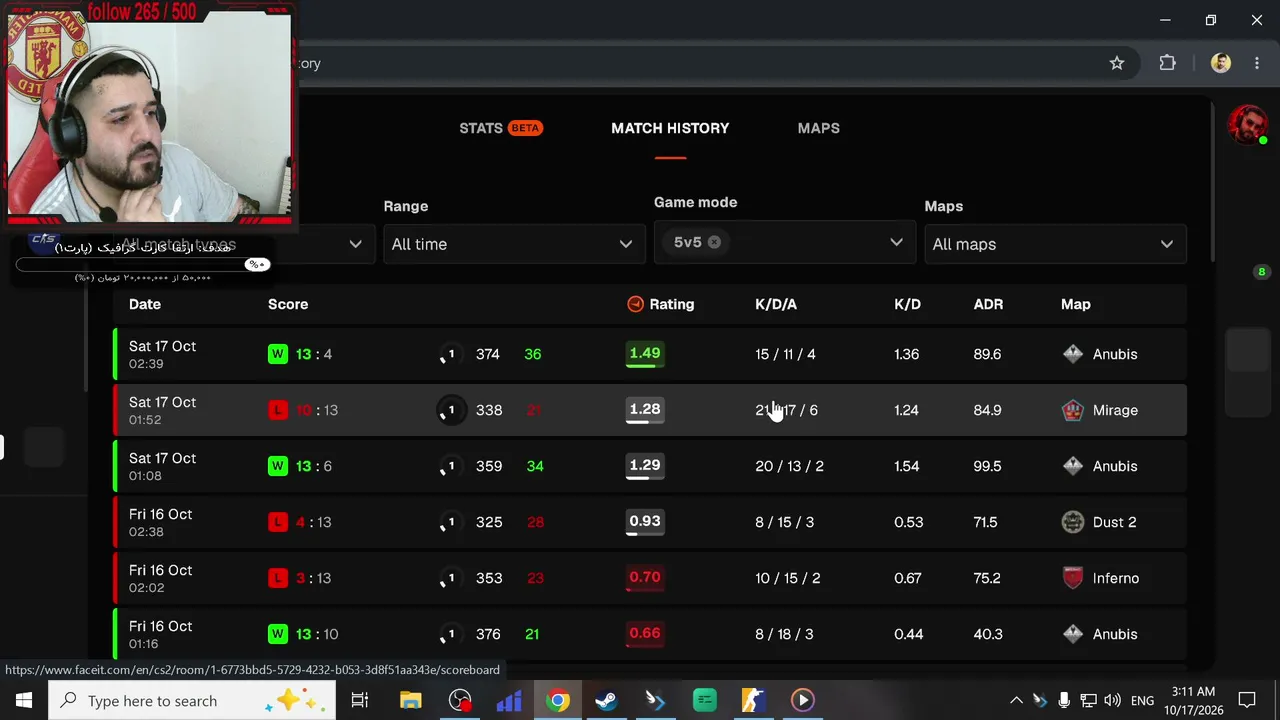The height and width of the screenshot is (720, 1280).
Task: Show hidden system tray icons
Action: [1016, 700]
